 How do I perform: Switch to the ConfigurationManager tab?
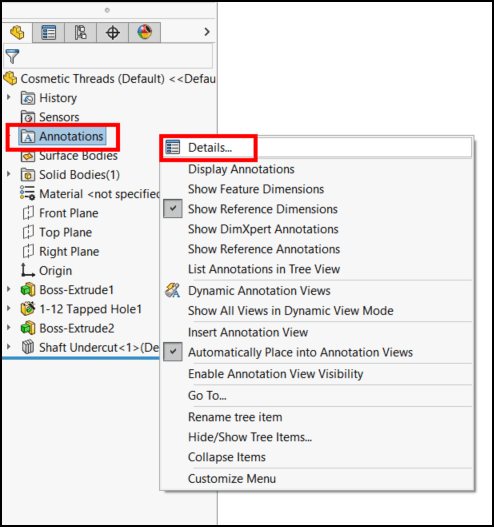pyautogui.click(x=80, y=33)
